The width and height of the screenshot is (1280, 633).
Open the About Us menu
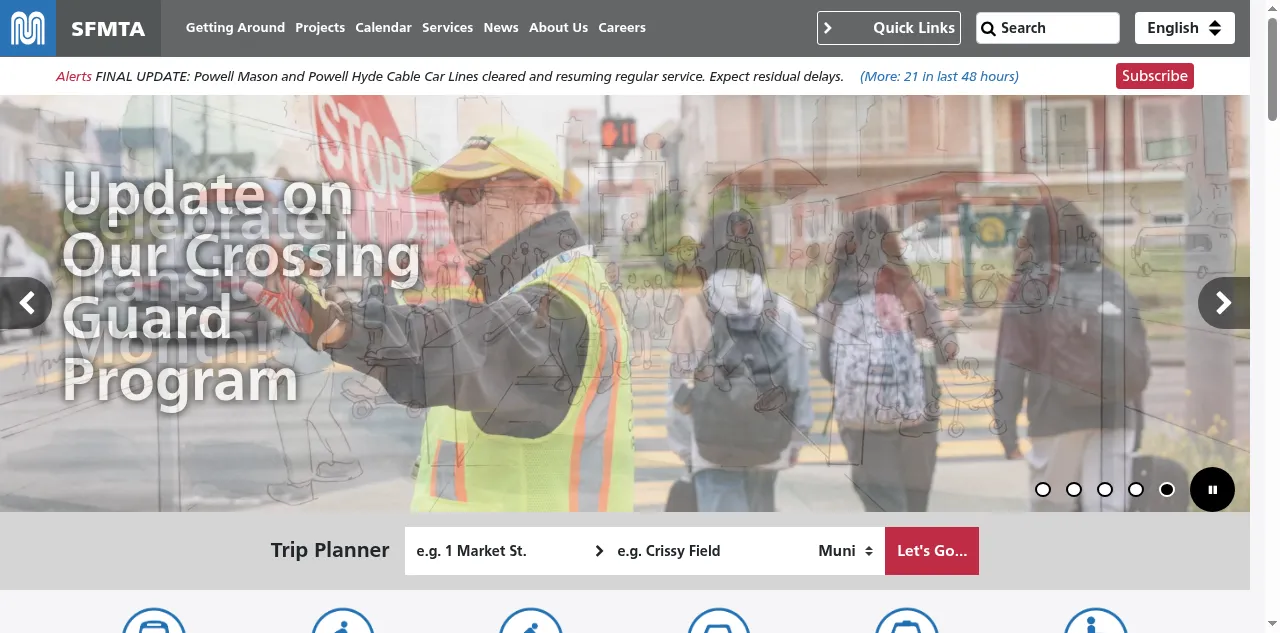[558, 28]
